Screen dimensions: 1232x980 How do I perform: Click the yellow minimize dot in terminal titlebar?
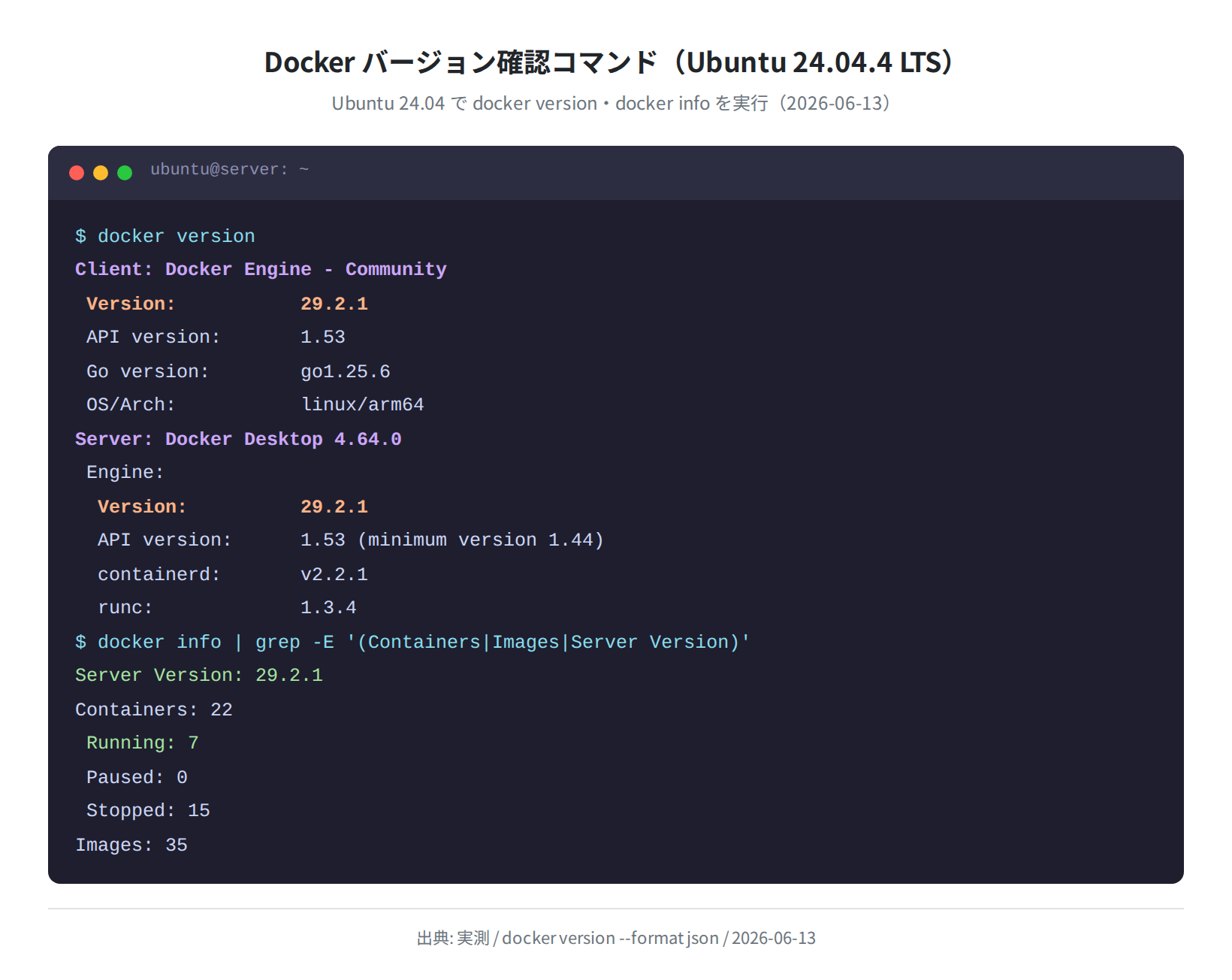point(101,173)
